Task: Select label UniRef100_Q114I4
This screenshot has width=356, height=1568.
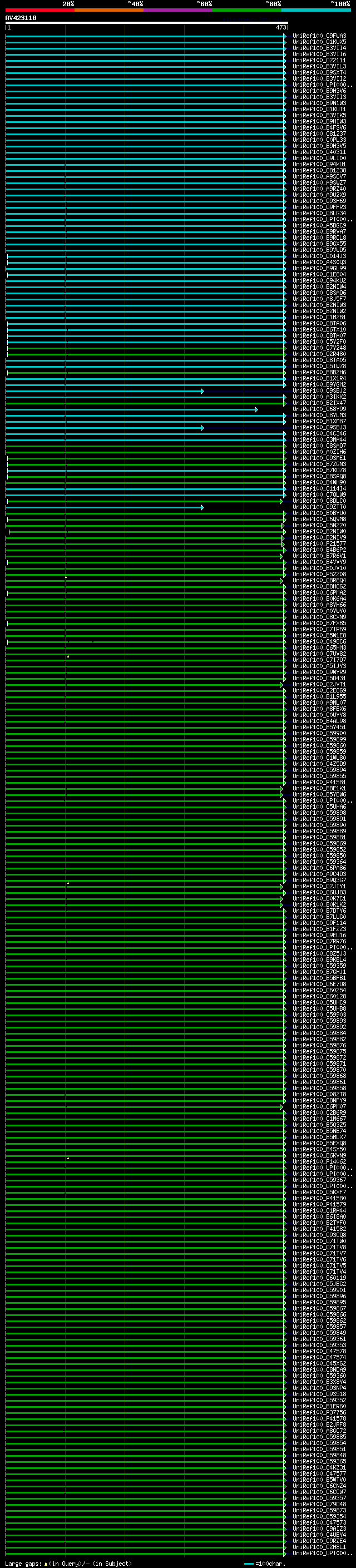Action: (x=319, y=489)
